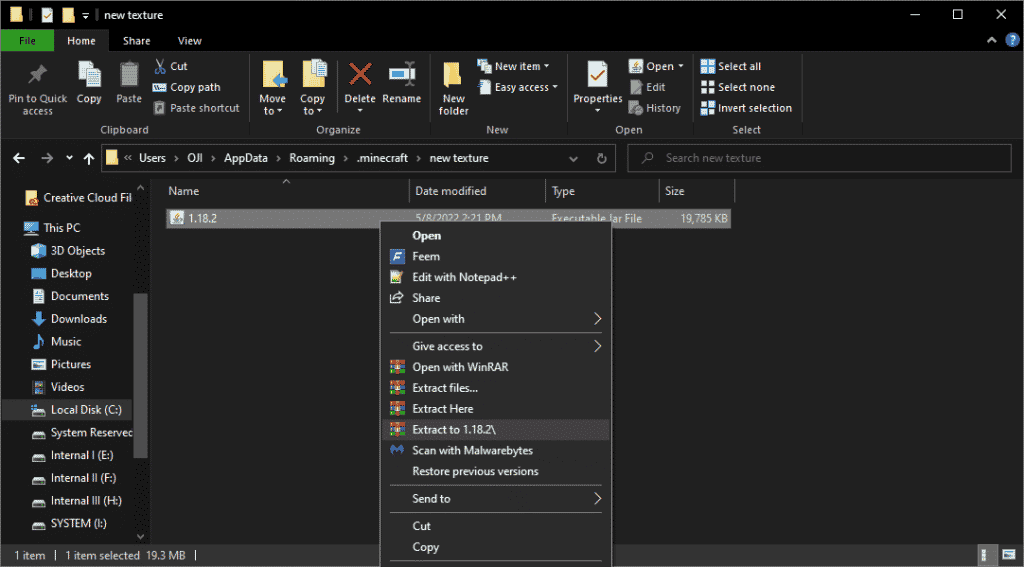Screen dimensions: 1024x567
Task: Click Select all in ribbon
Action: click(x=731, y=66)
